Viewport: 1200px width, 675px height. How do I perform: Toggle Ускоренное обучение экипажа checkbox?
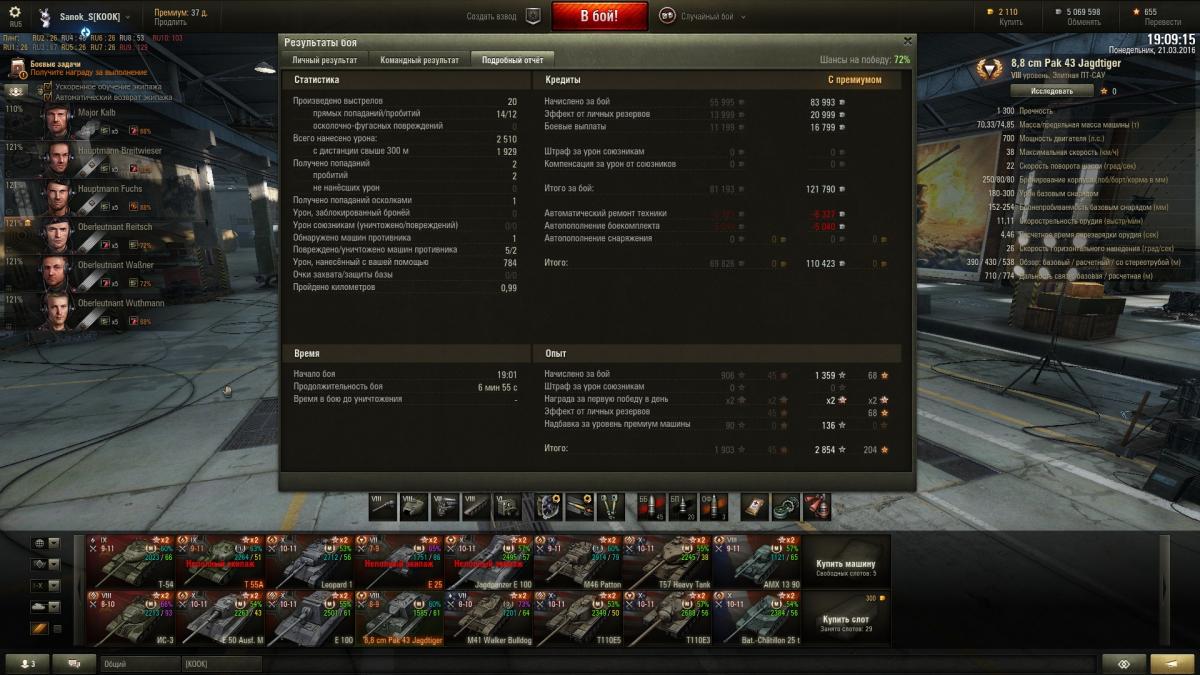click(47, 88)
